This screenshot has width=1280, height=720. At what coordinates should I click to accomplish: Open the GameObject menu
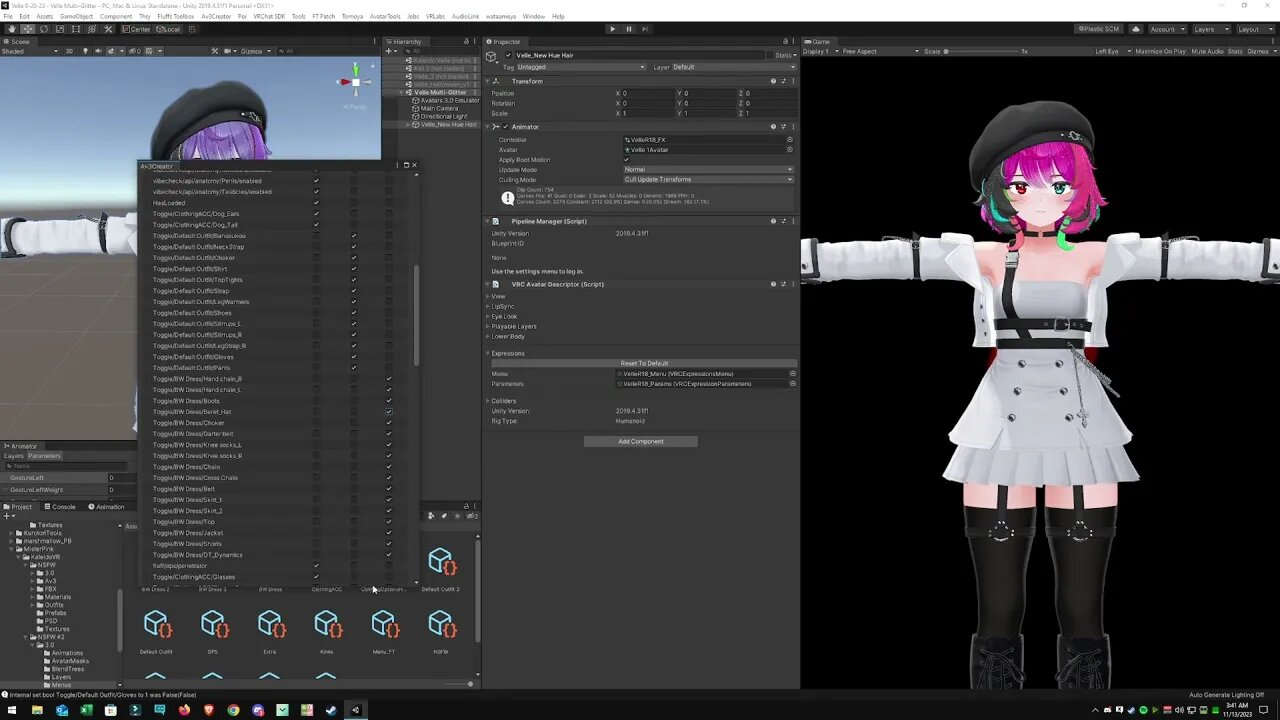coord(76,17)
